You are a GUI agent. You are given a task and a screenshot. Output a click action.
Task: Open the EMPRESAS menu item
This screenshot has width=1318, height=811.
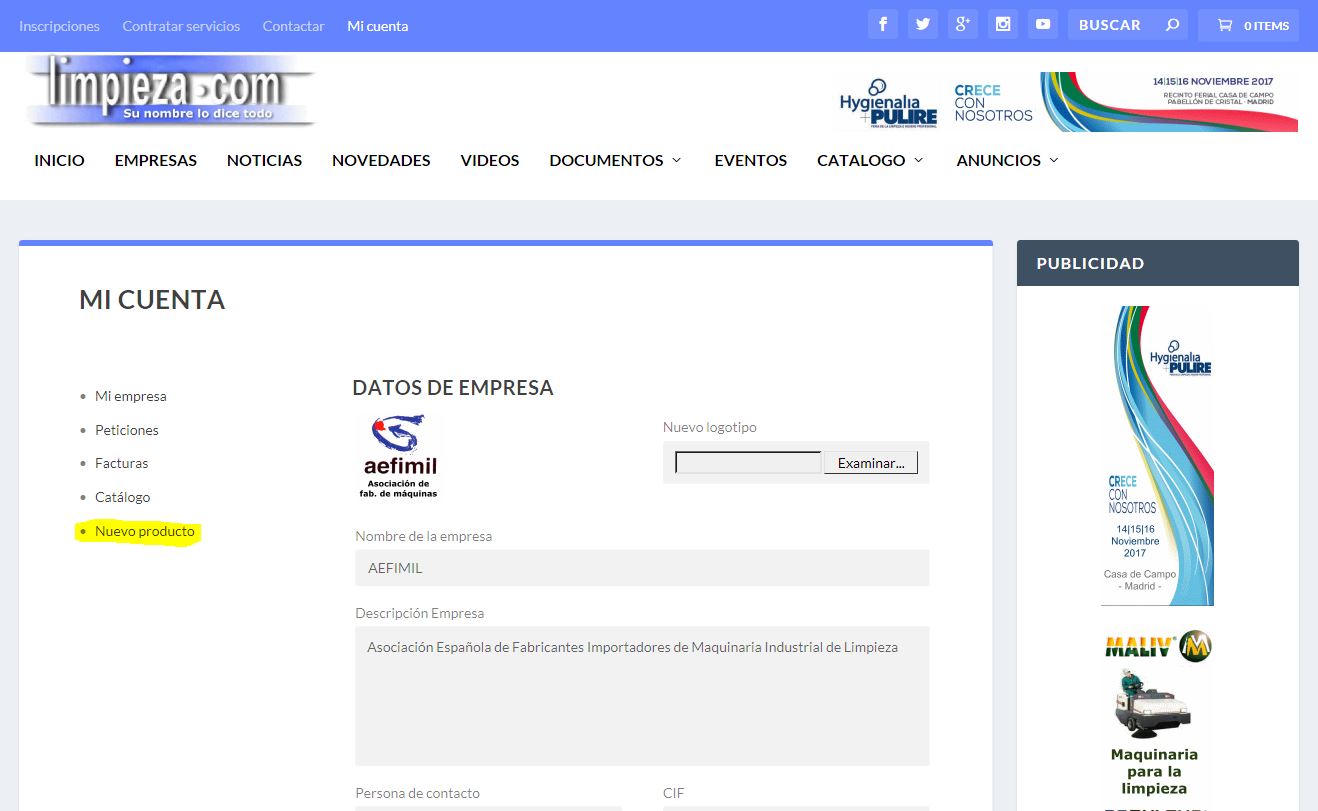156,160
